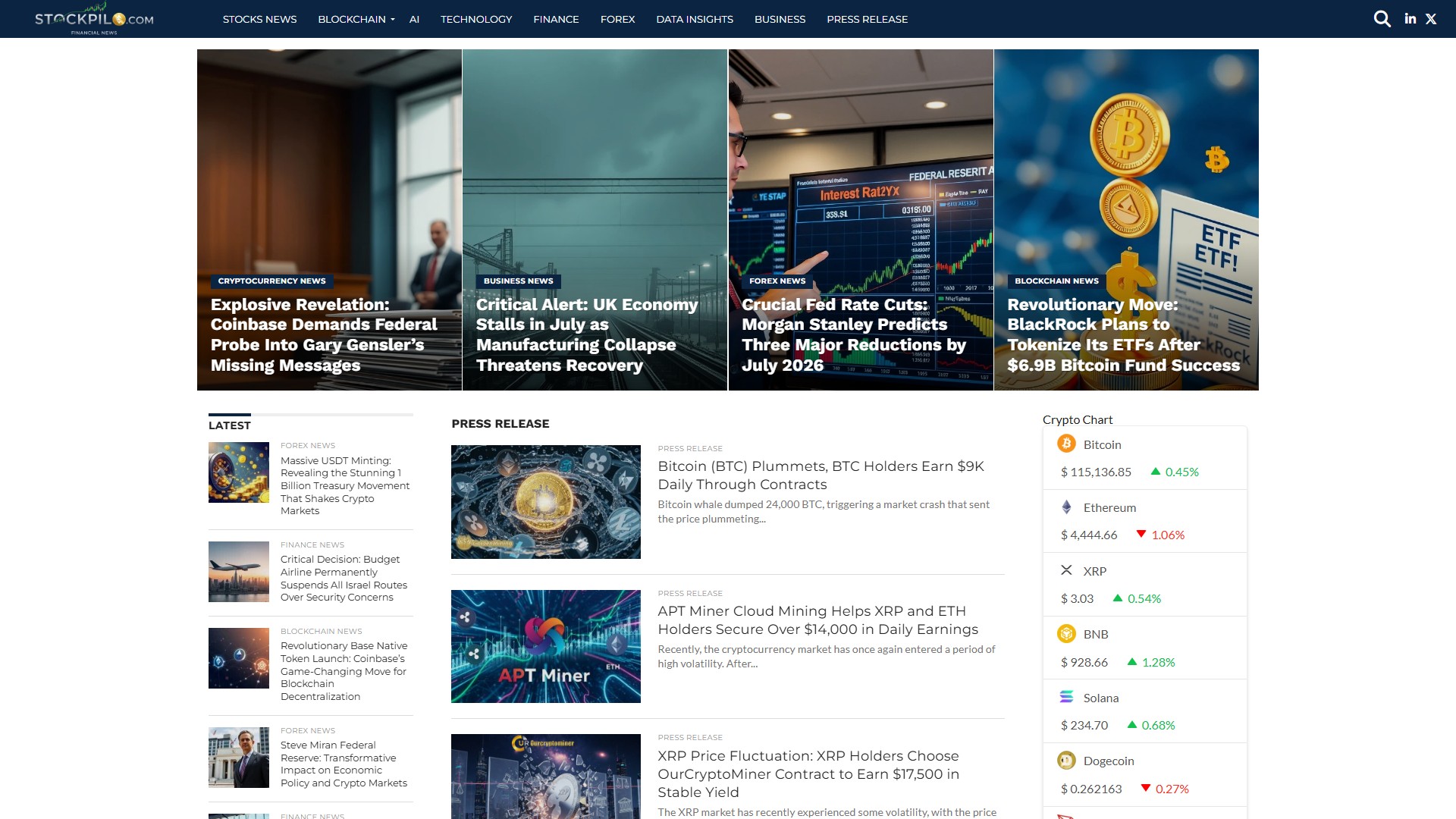
Task: Expand the Blockchain menu dropdown arrow
Action: coord(393,20)
